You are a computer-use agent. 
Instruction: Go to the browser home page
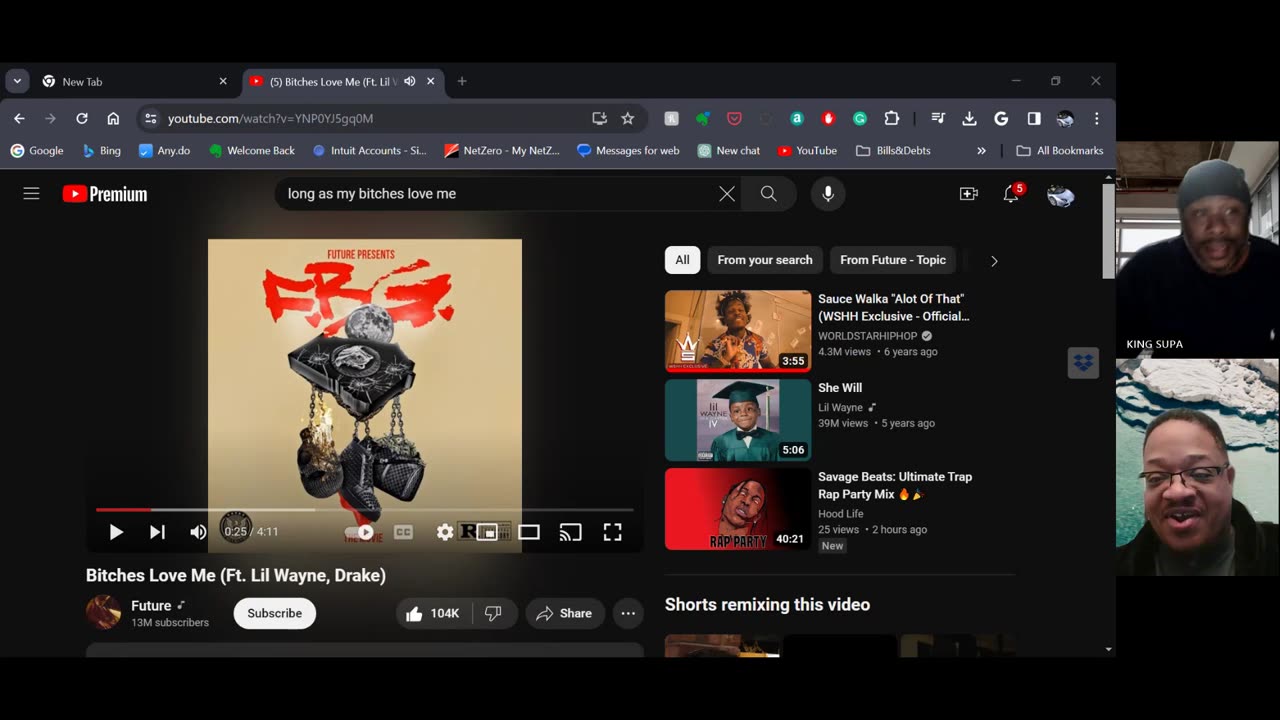coord(113,118)
